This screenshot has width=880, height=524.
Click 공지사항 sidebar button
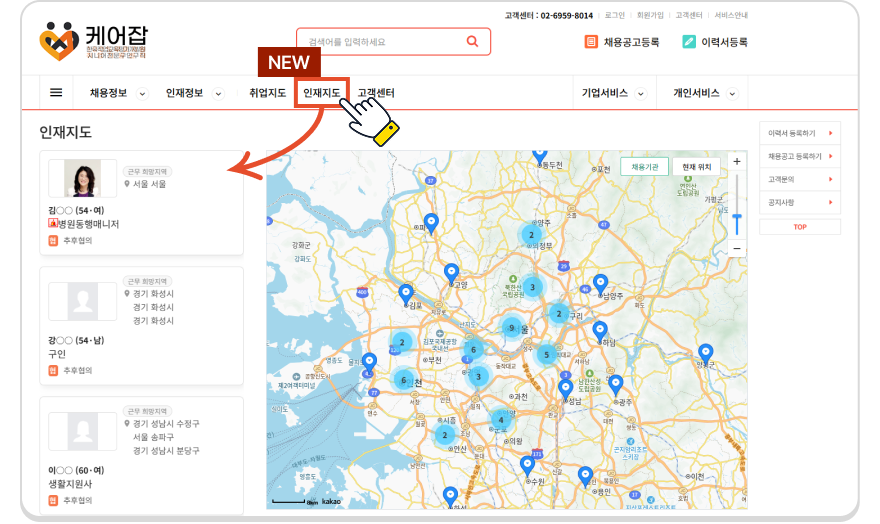(800, 202)
